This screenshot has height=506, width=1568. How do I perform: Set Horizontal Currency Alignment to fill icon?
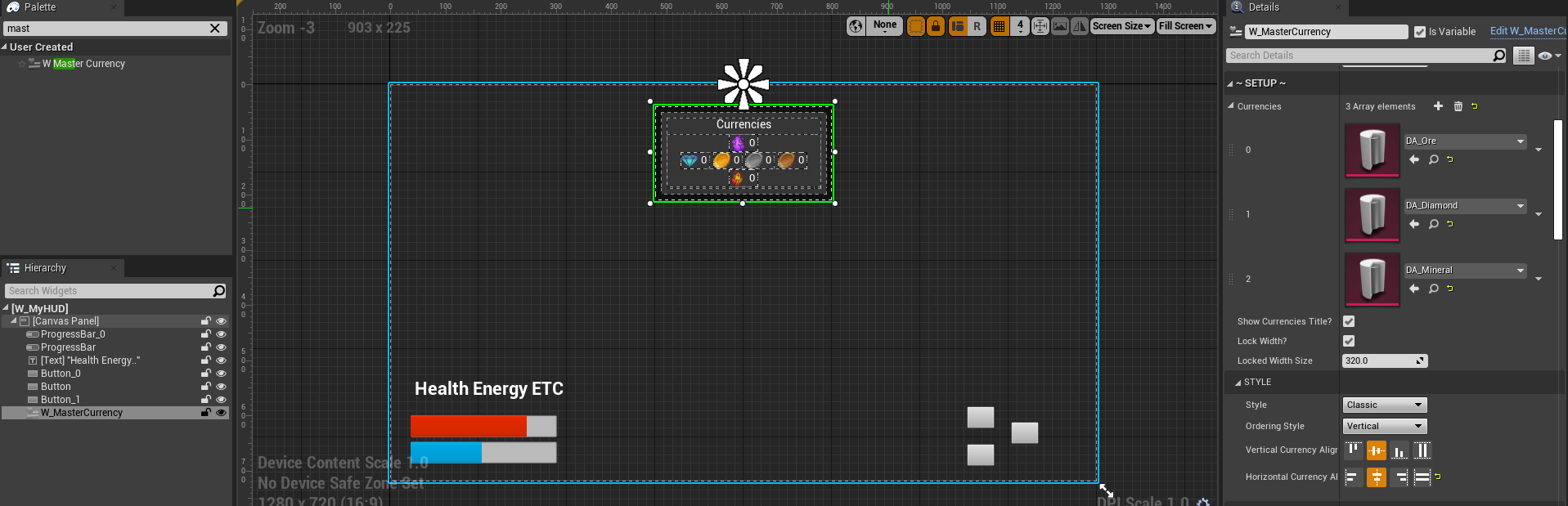pos(1422,477)
